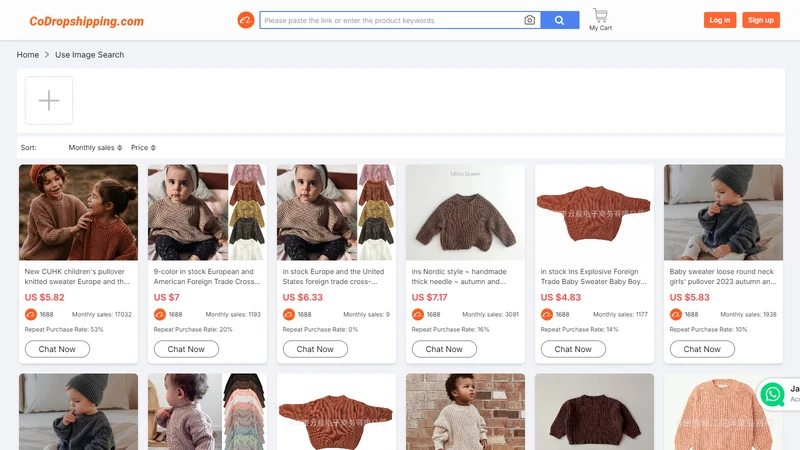Click the Log in button

[719, 20]
